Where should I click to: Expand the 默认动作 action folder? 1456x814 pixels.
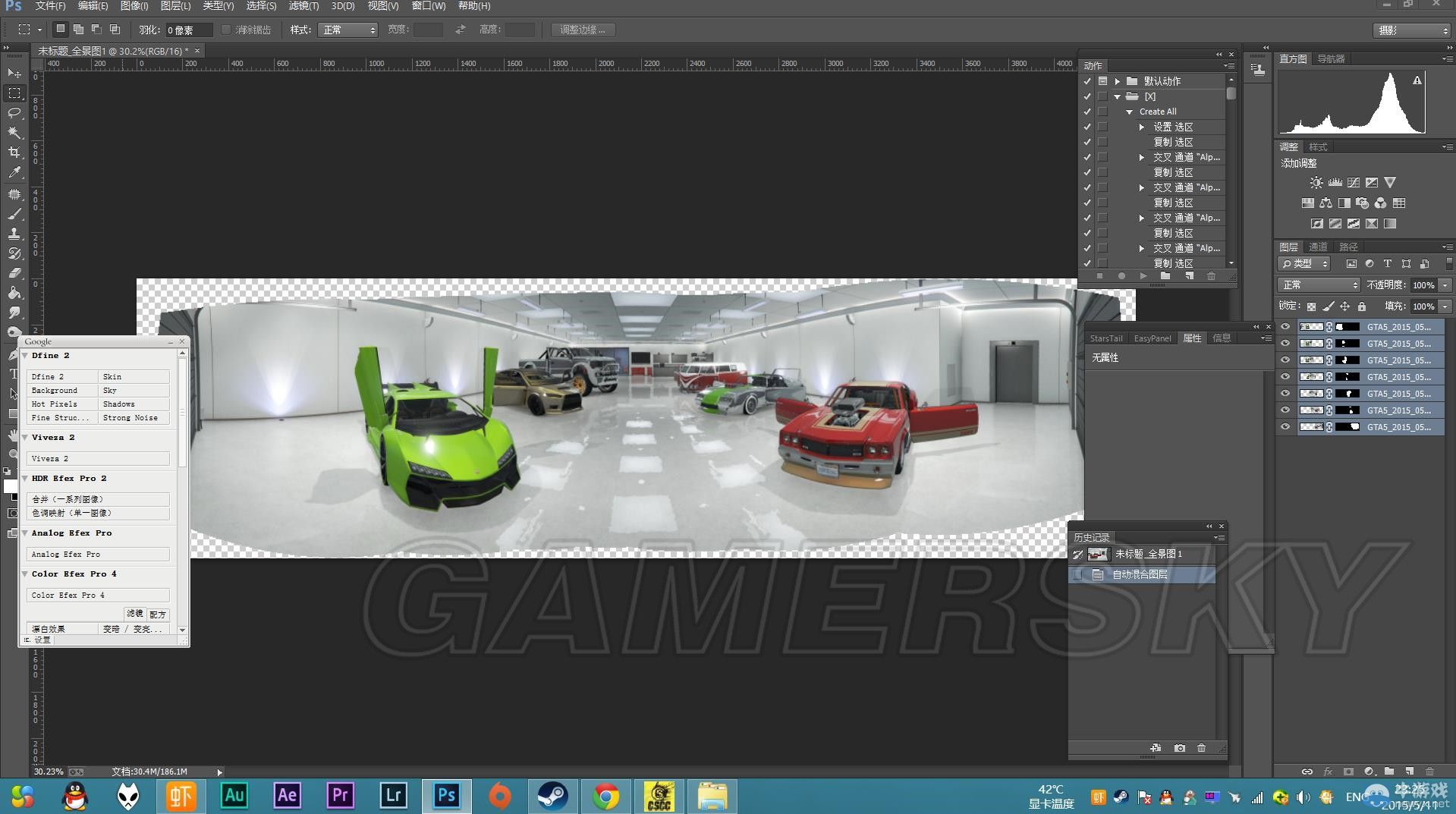tap(1117, 81)
